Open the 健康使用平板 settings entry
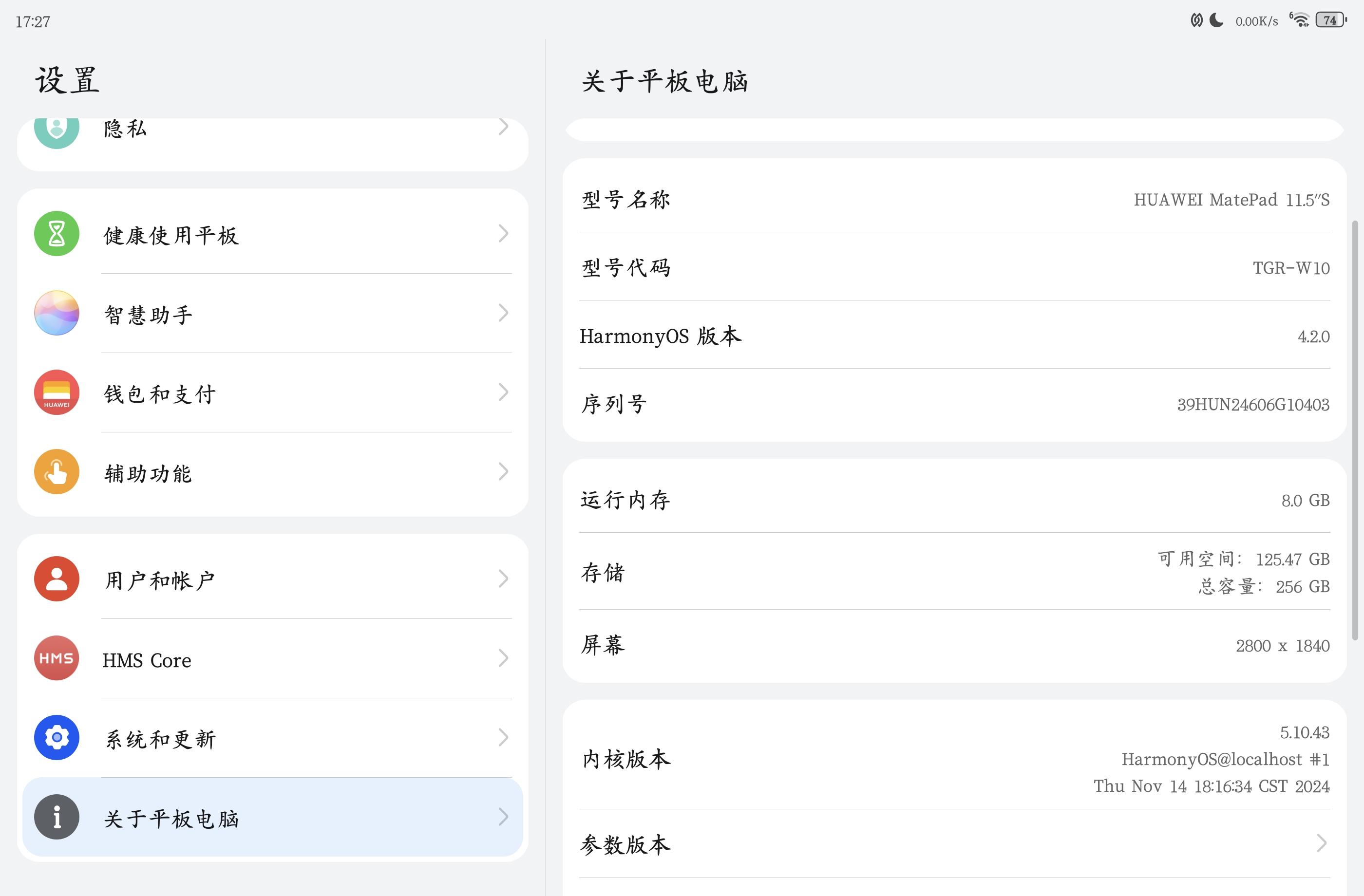The width and height of the screenshot is (1364, 896). click(171, 235)
